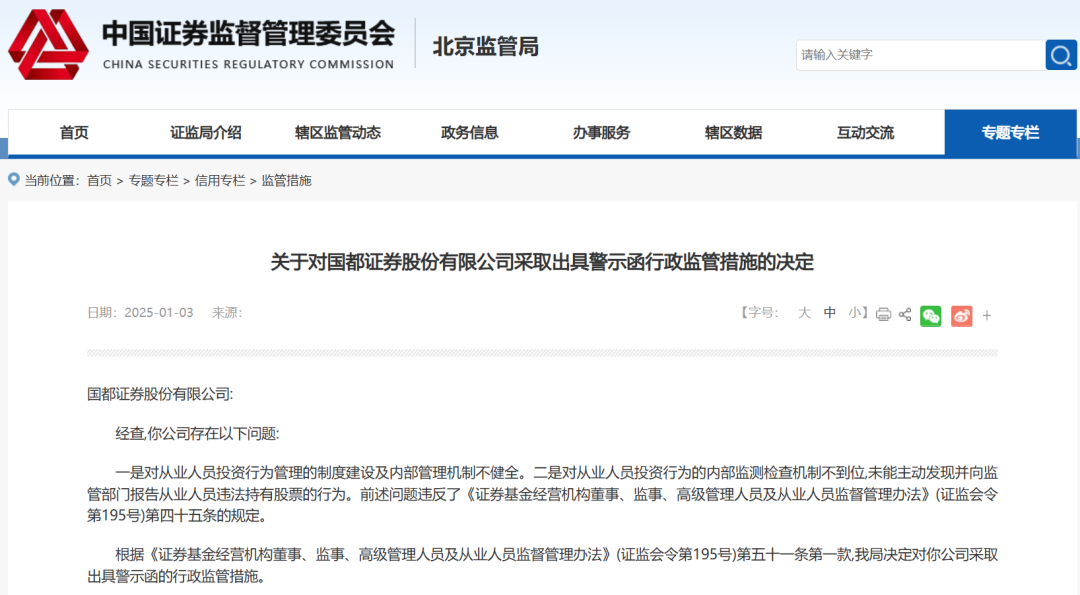Set font size to medium (中)

click(x=830, y=313)
